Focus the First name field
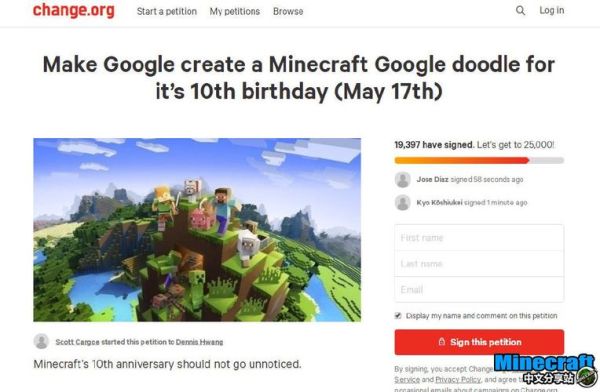Image resolution: width=600 pixels, height=392 pixels. [479, 238]
